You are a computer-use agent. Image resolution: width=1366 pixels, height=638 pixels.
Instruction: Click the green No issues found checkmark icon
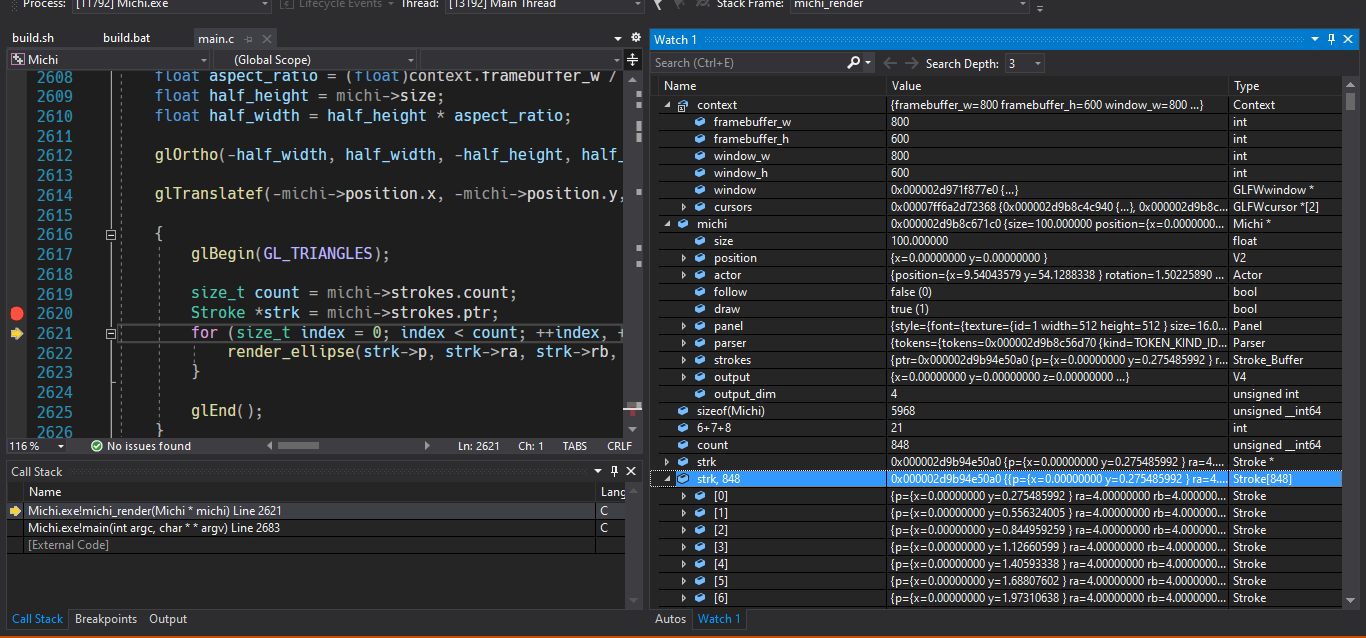click(97, 446)
